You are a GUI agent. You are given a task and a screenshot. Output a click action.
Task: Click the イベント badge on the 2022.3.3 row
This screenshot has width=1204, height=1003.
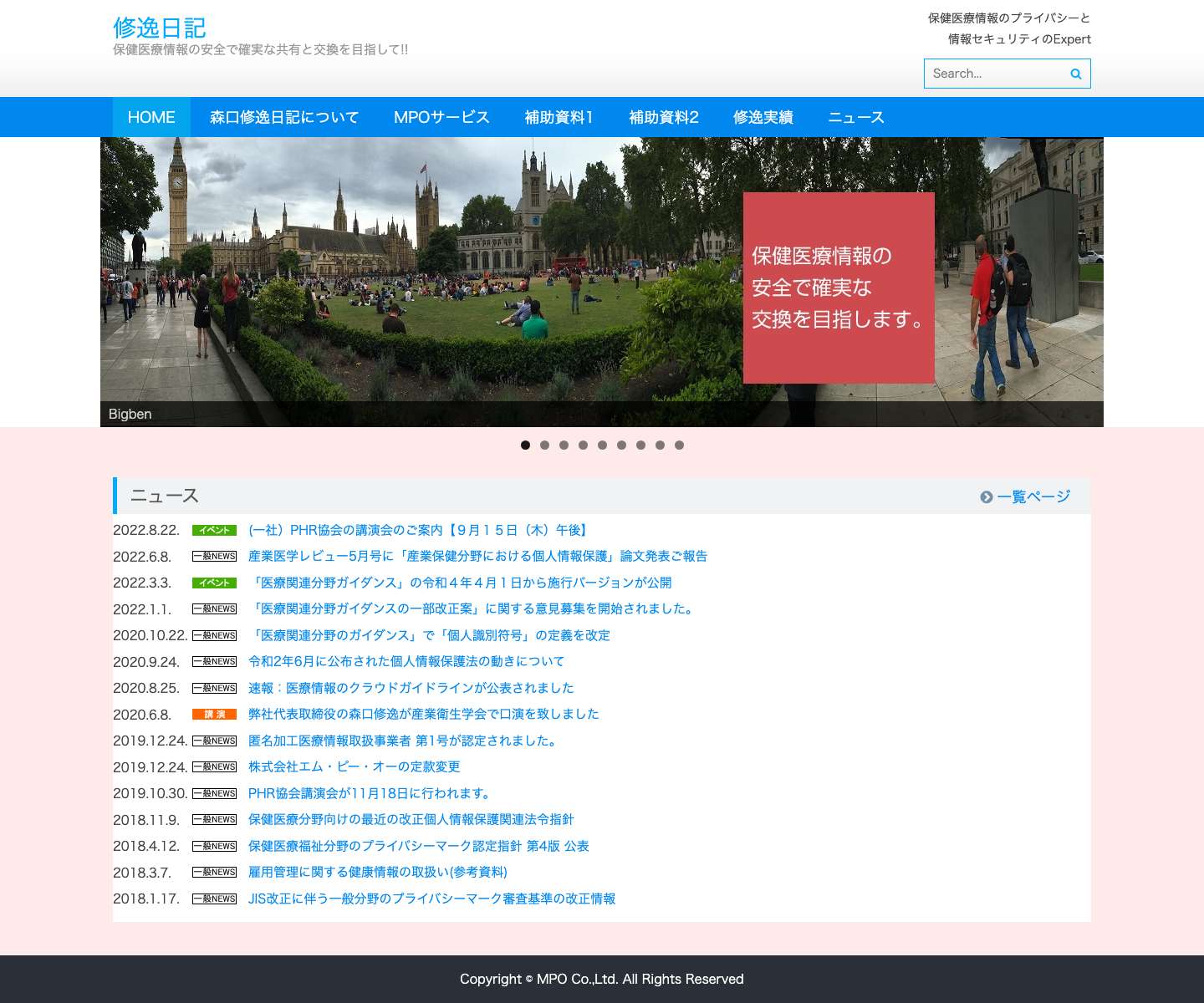pos(214,583)
